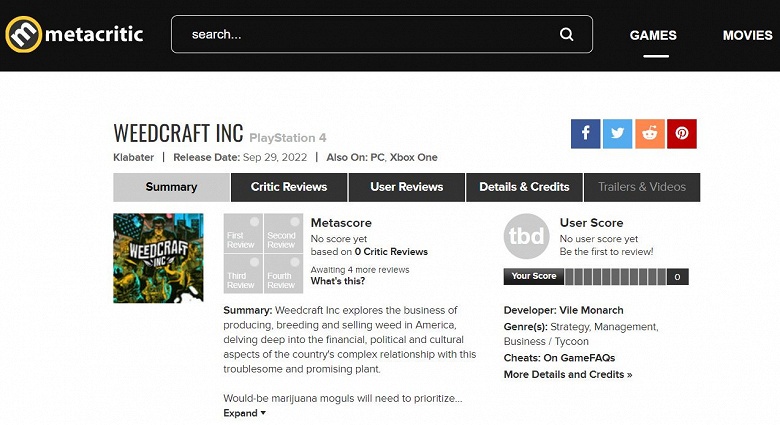This screenshot has height=425, width=780.
Task: Click the Business / Tycoon genre text
Action: pyautogui.click(x=546, y=341)
